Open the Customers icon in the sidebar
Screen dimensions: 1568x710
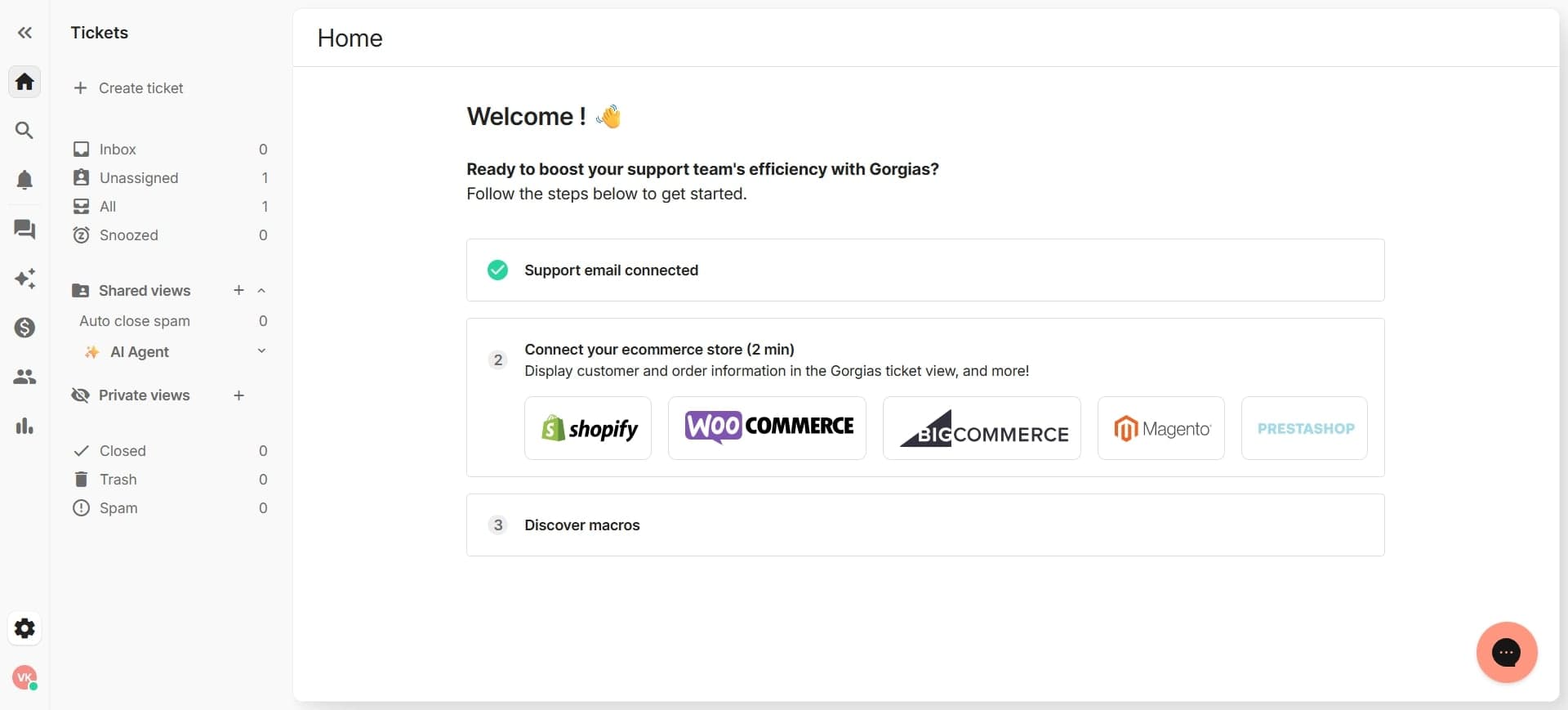tap(24, 377)
